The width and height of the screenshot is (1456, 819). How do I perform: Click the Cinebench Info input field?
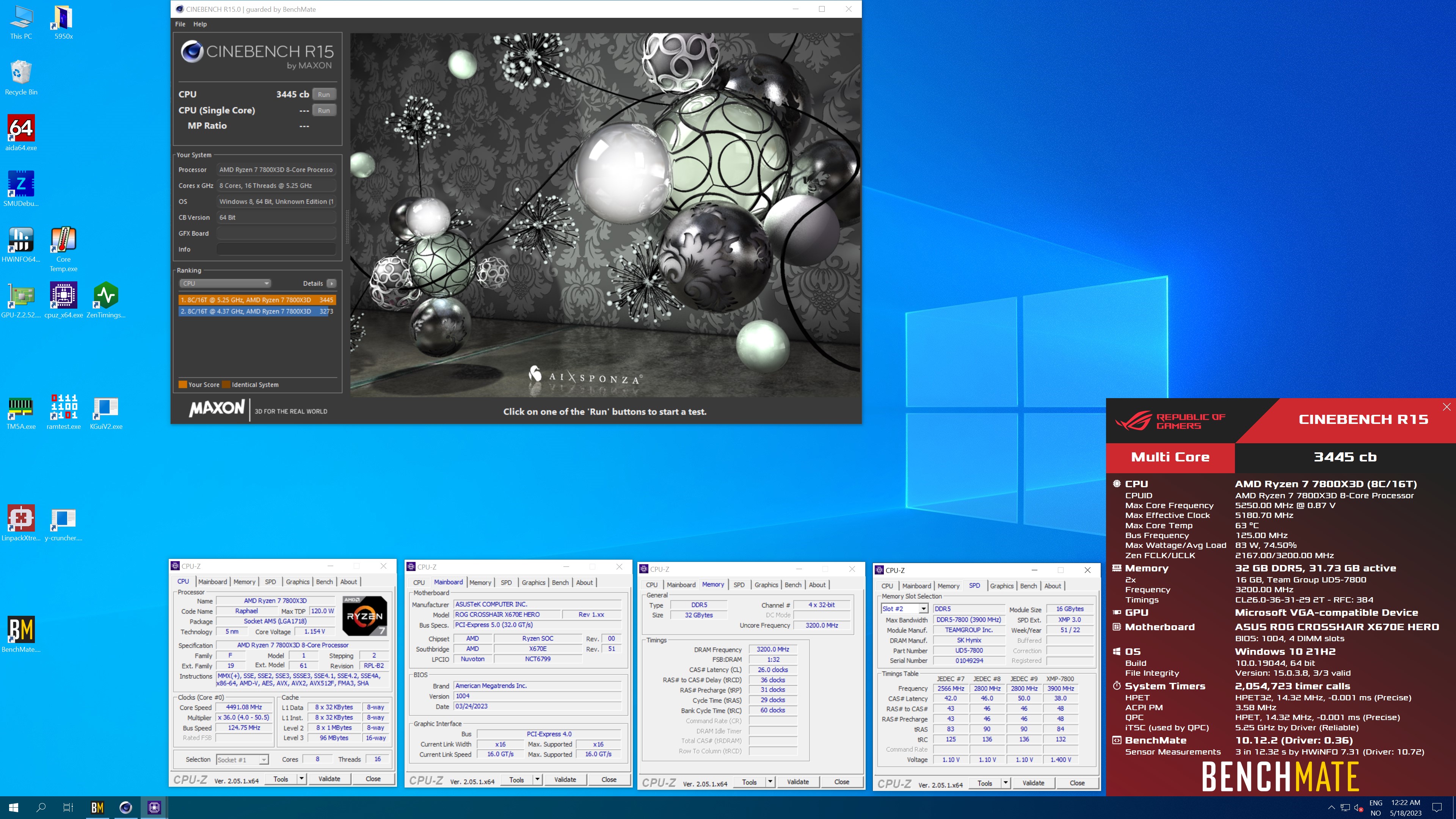276,249
